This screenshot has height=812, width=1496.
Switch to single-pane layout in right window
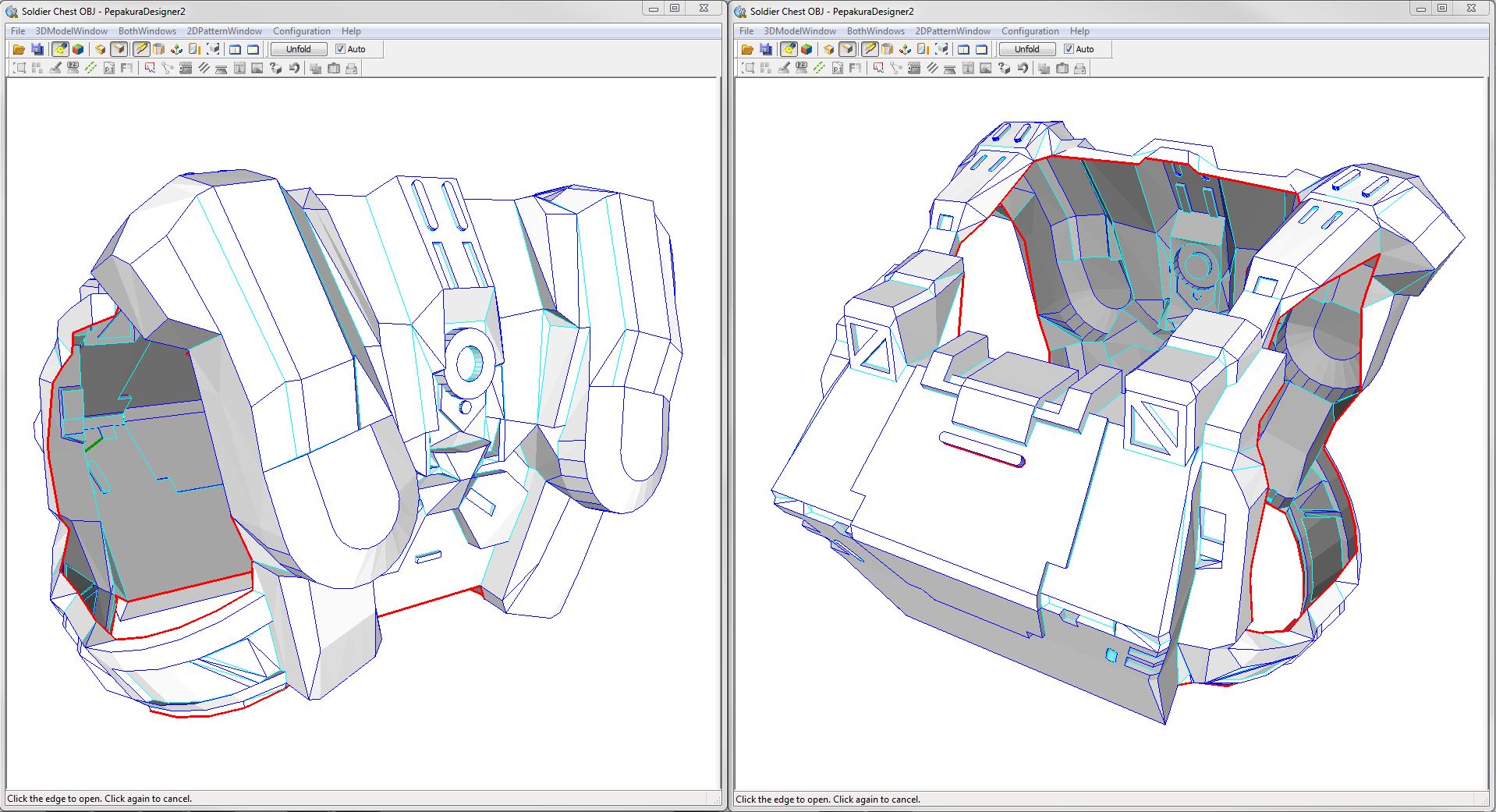(981, 49)
